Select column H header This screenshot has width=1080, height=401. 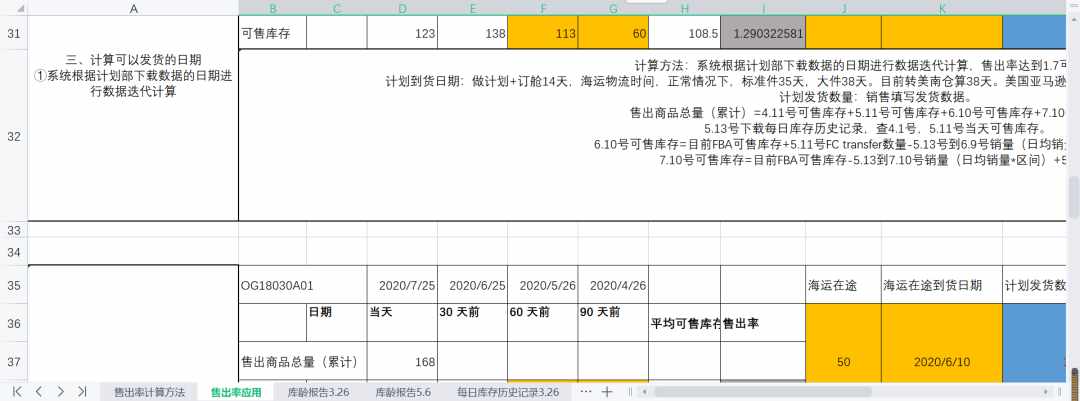point(684,8)
